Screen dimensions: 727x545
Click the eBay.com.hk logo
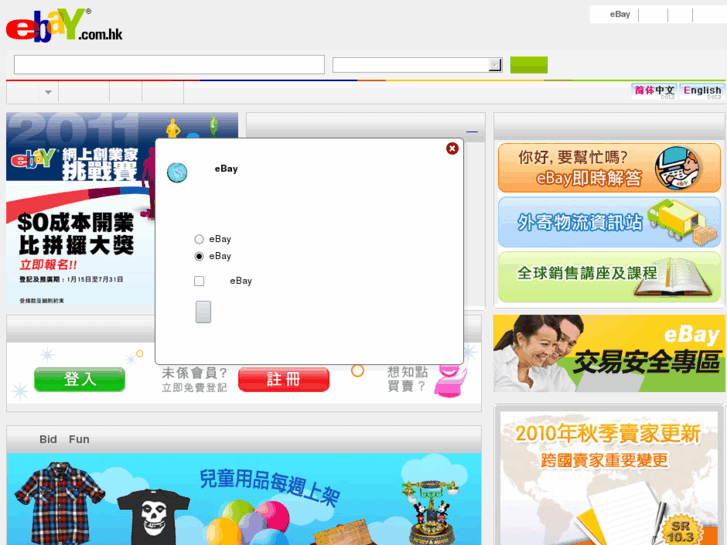click(64, 26)
